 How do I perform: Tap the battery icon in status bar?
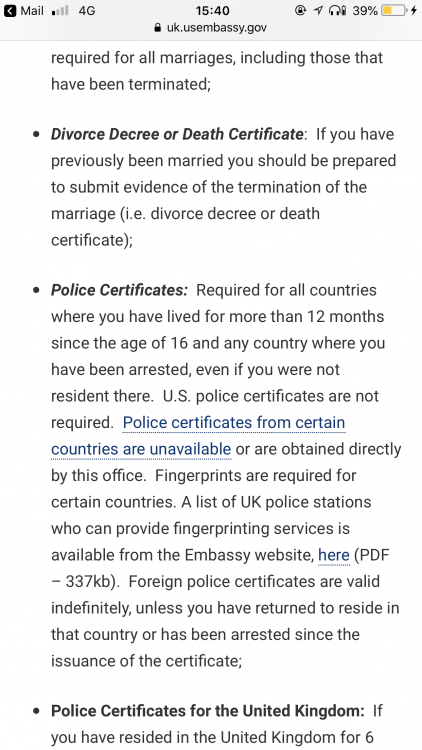pyautogui.click(x=394, y=11)
